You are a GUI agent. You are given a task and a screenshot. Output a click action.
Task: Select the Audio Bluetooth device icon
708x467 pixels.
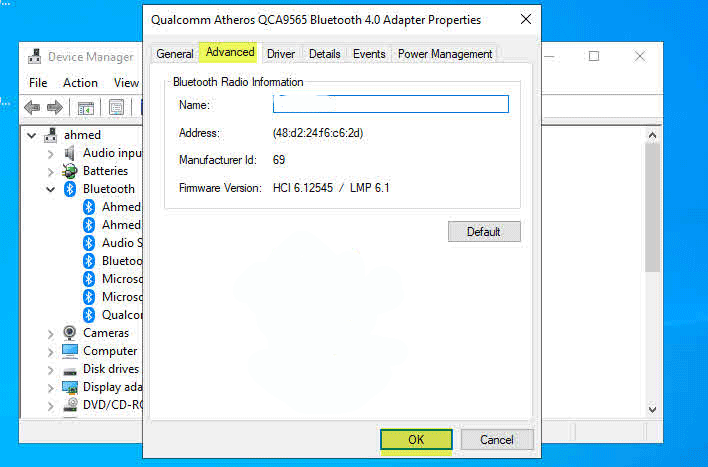coord(90,243)
